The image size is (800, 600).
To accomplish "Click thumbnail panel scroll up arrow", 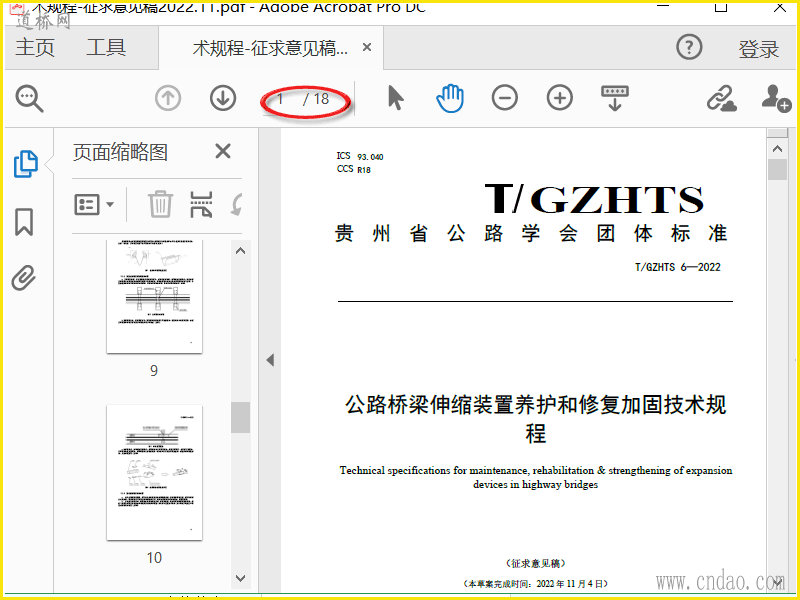I will [x=240, y=251].
